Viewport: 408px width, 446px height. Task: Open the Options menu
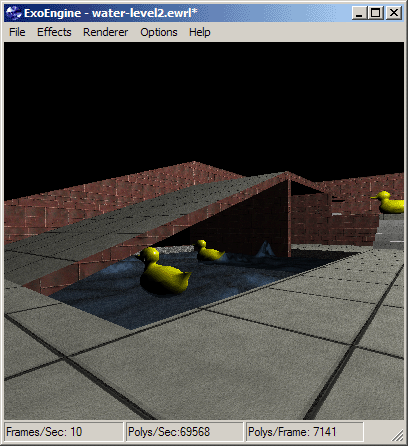pyautogui.click(x=159, y=32)
